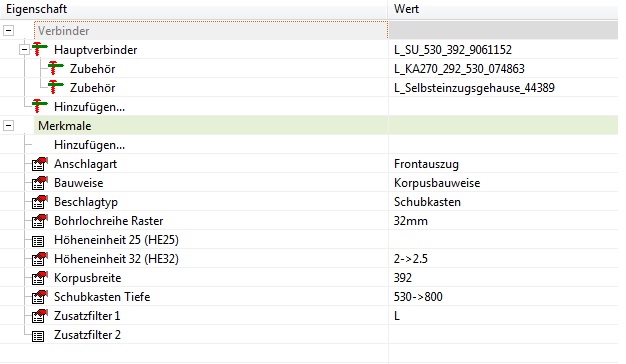626x364 pixels.
Task: Click the Hauptverbinder screw icon
Action: click(x=40, y=49)
